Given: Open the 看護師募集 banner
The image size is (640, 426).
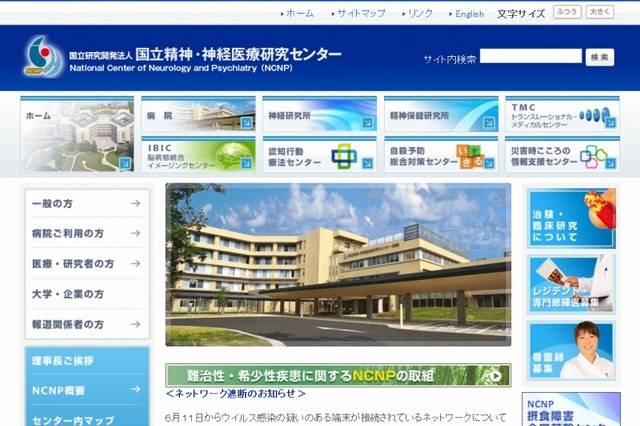Looking at the screenshot, I should pyautogui.click(x=571, y=351).
